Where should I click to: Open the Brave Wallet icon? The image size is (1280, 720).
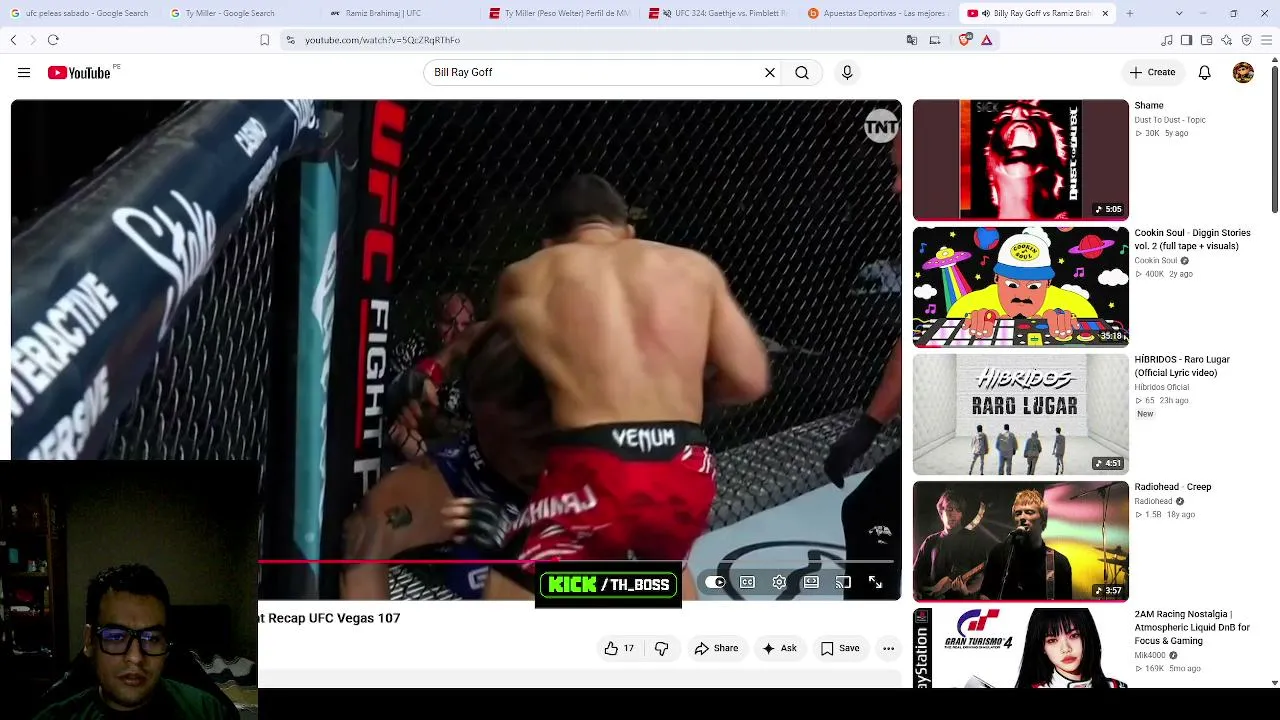tap(1206, 40)
